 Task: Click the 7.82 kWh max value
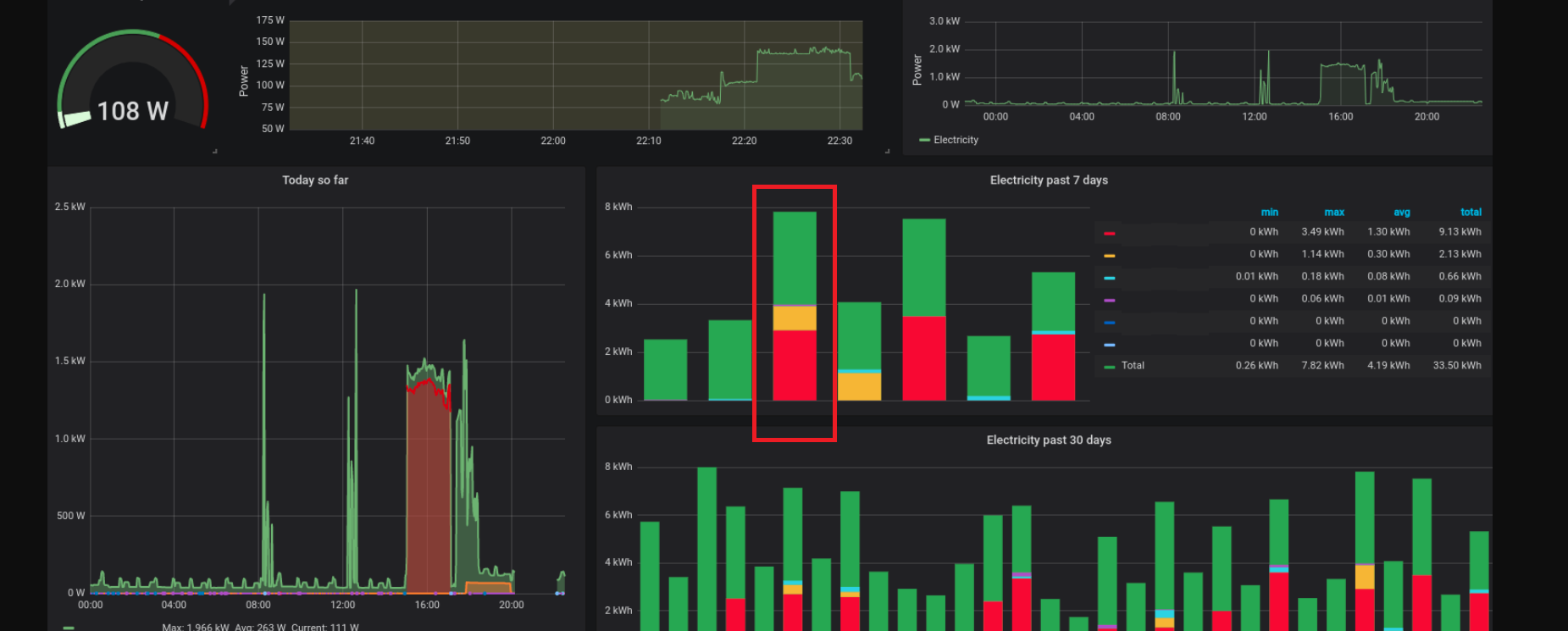[1323, 366]
